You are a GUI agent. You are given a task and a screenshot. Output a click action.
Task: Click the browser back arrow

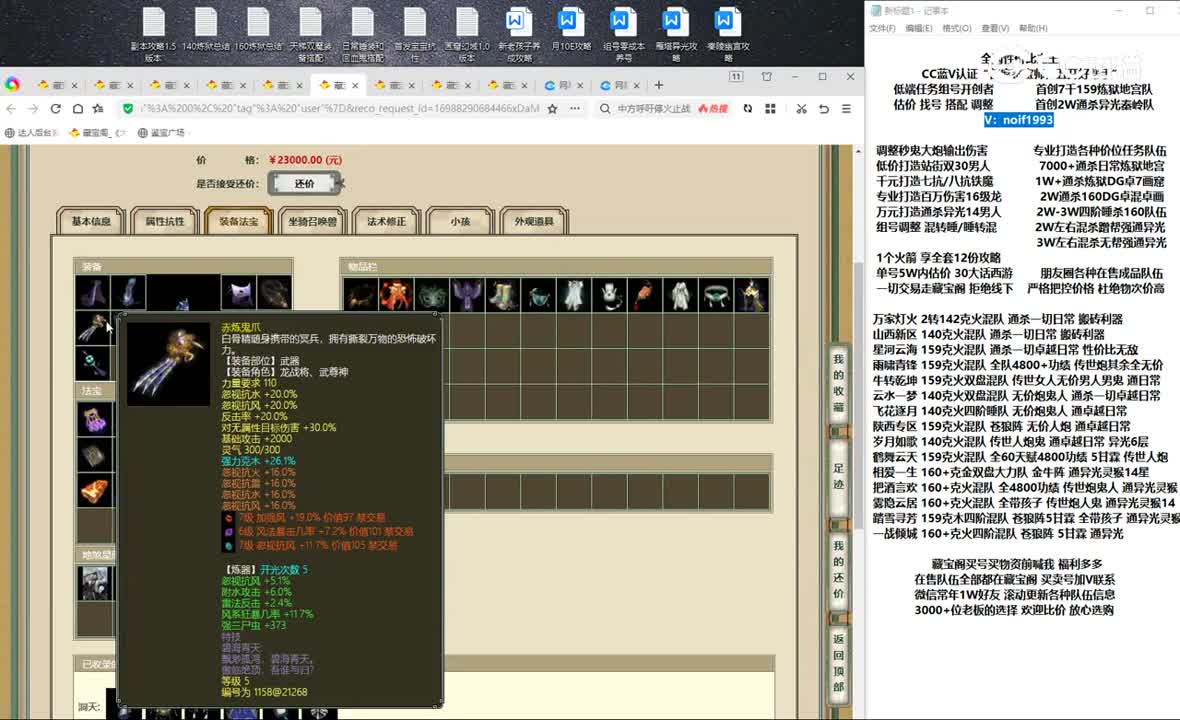11,108
